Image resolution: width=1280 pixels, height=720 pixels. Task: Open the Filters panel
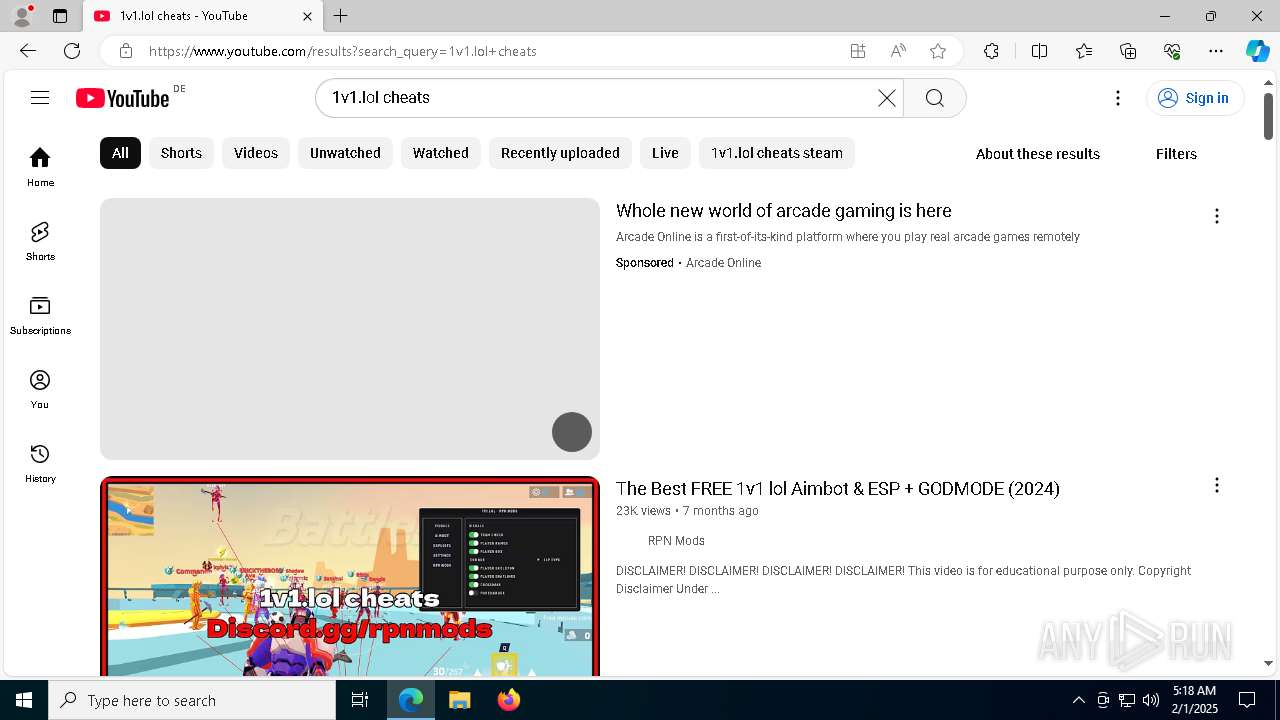click(1176, 154)
